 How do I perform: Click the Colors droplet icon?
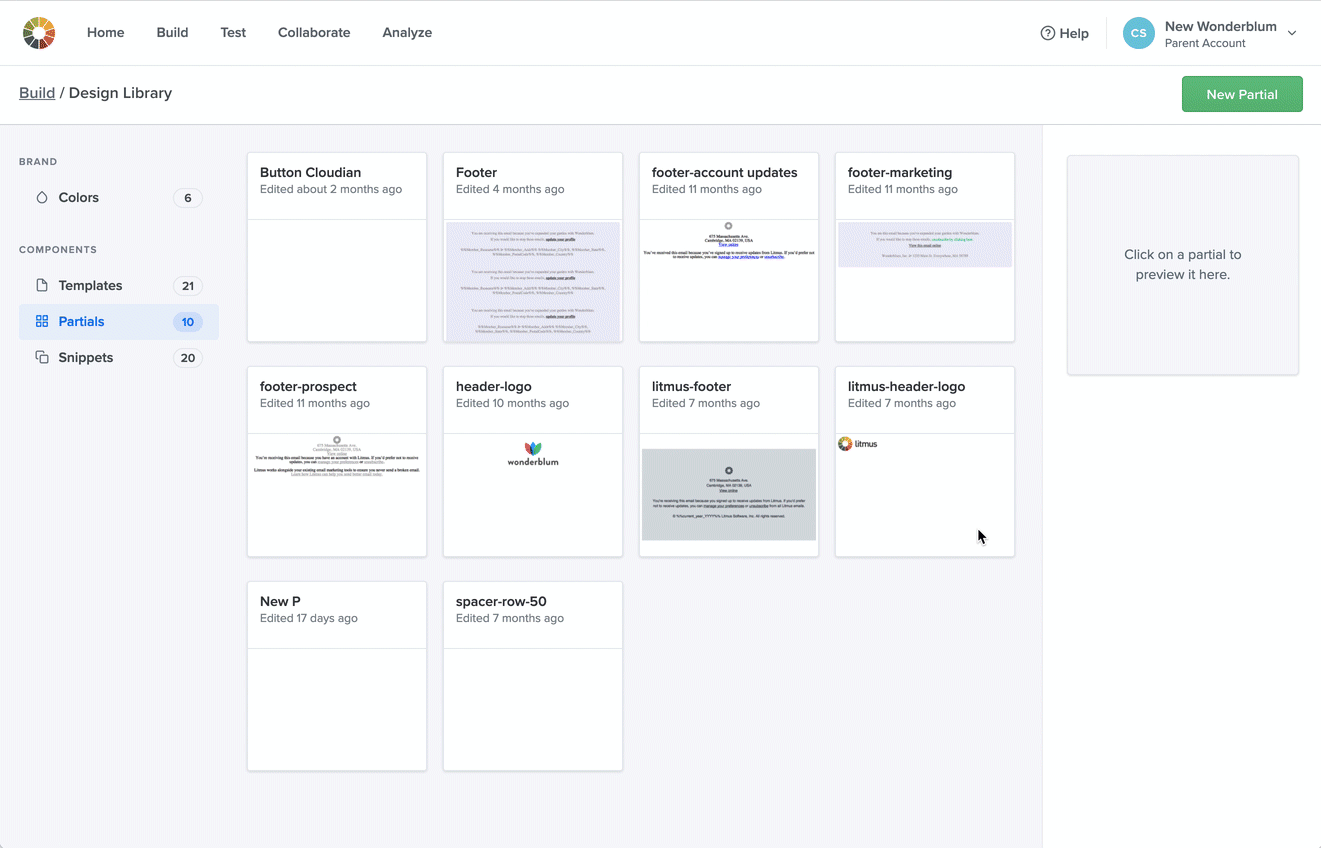(x=42, y=198)
